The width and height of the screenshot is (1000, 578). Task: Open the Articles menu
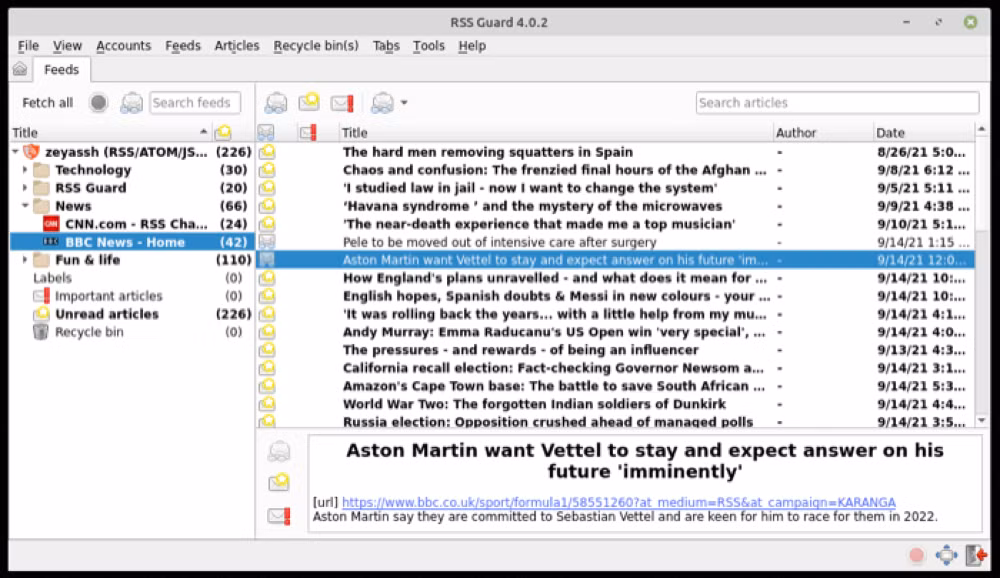[237, 46]
